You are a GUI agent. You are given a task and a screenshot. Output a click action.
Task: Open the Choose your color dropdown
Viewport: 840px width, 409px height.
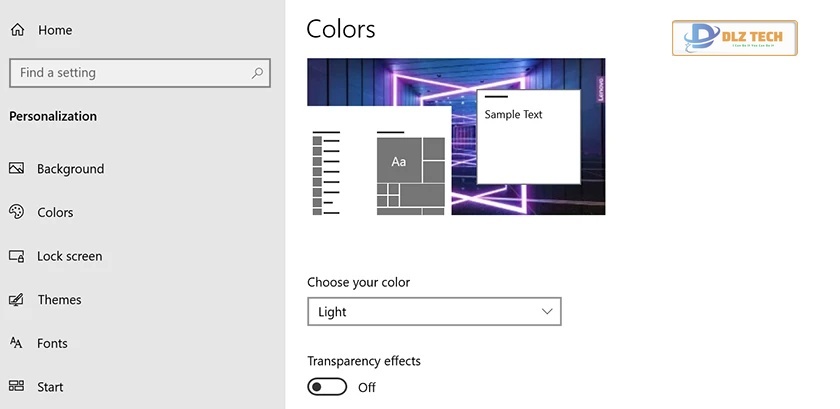tap(433, 312)
